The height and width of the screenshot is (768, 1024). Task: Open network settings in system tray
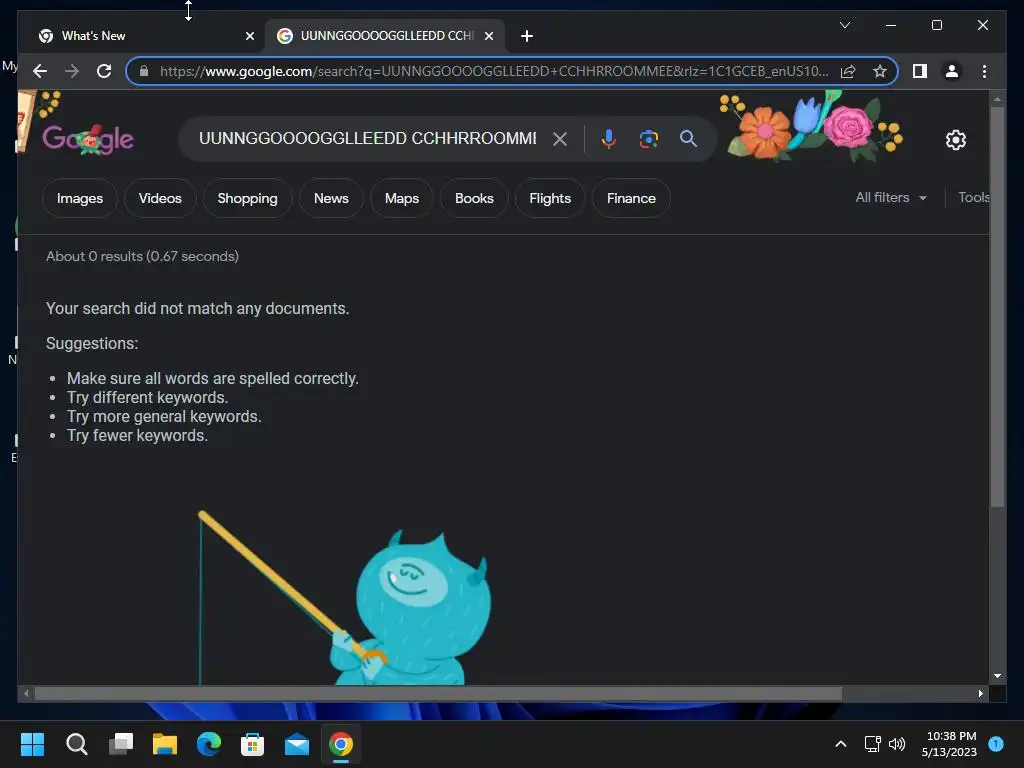click(872, 744)
